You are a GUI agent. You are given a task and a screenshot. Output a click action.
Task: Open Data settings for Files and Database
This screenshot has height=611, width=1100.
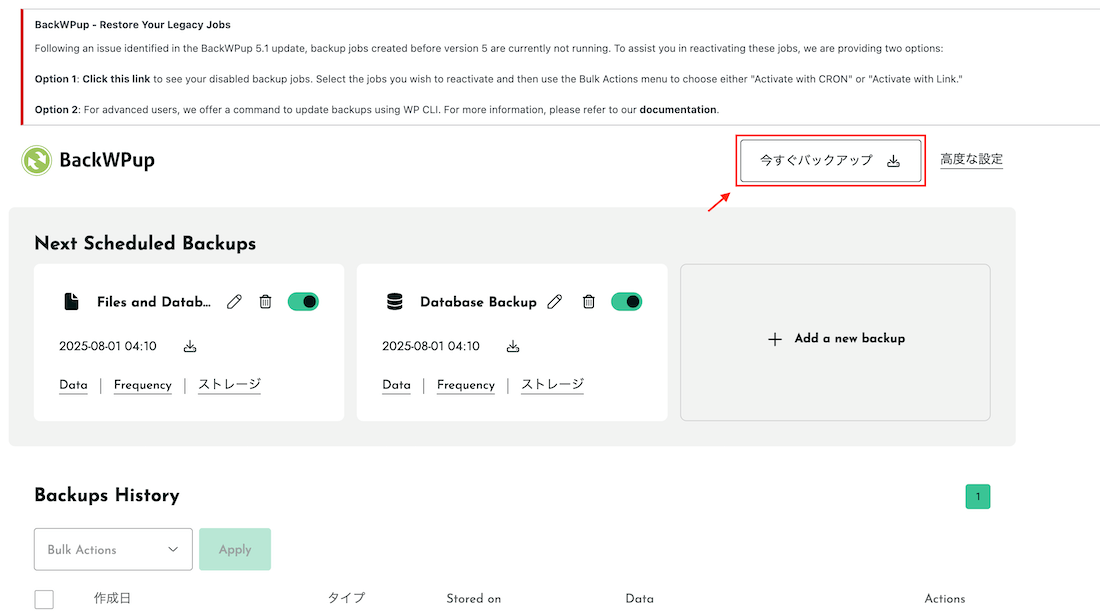(x=74, y=385)
